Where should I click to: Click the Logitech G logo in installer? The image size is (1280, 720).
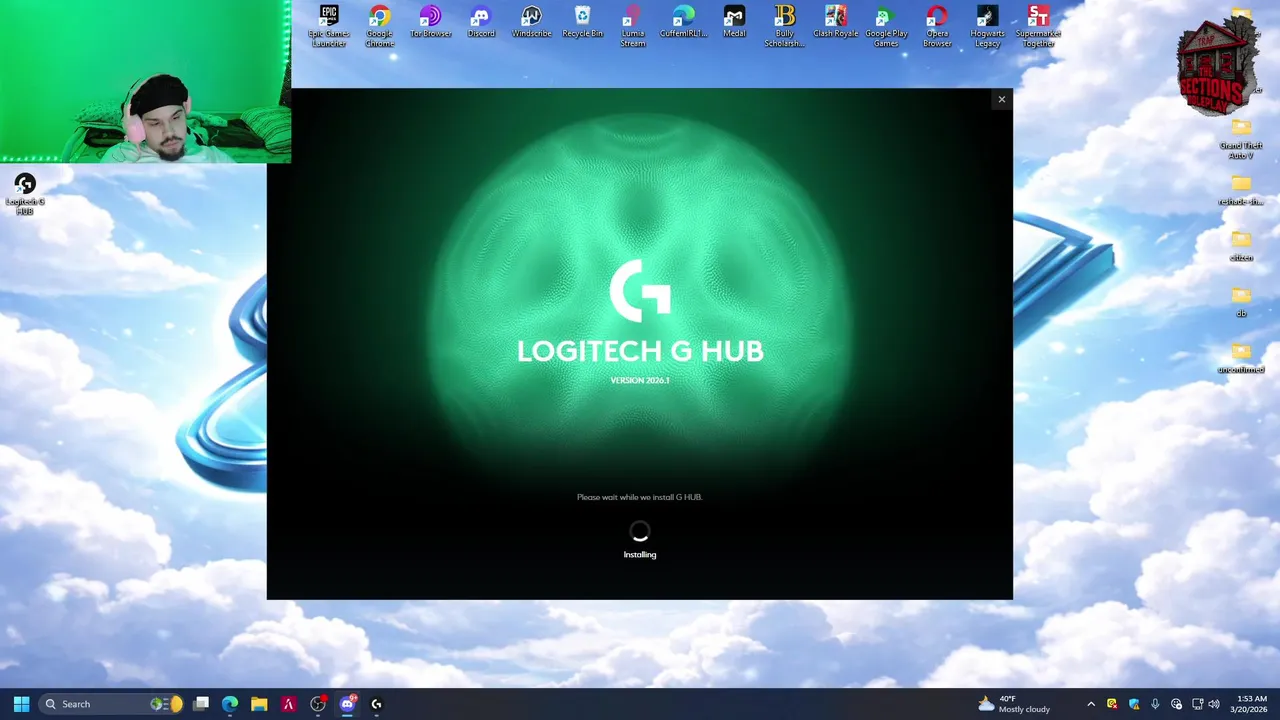pos(640,290)
